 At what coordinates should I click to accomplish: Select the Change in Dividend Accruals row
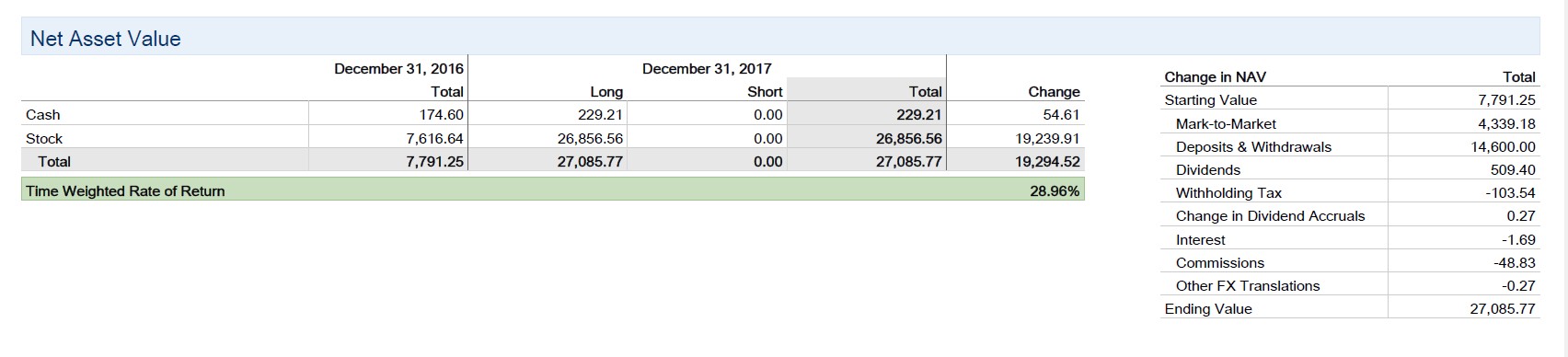1352,215
